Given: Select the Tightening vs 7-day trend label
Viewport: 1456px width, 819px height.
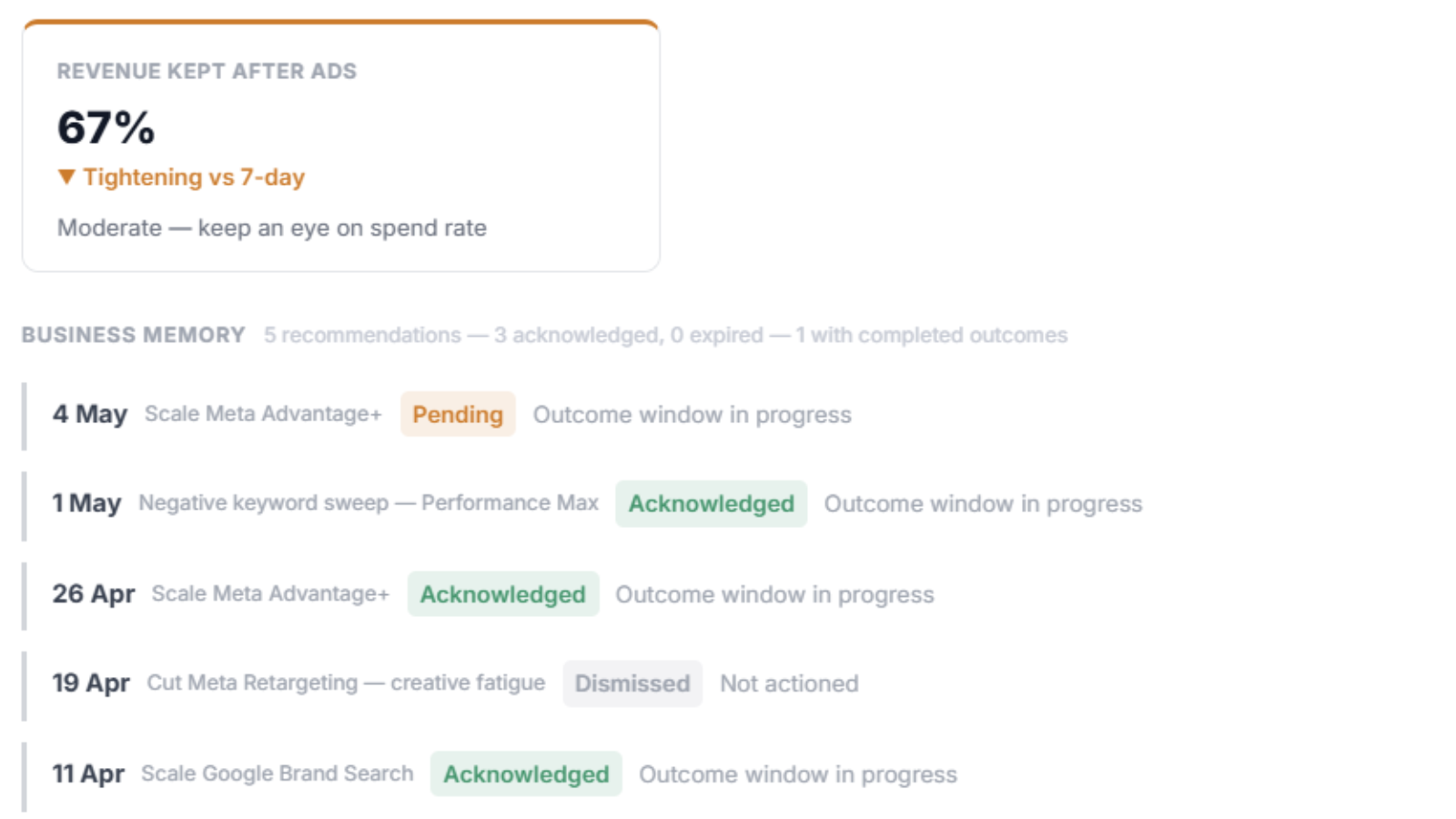Looking at the screenshot, I should click(x=194, y=177).
